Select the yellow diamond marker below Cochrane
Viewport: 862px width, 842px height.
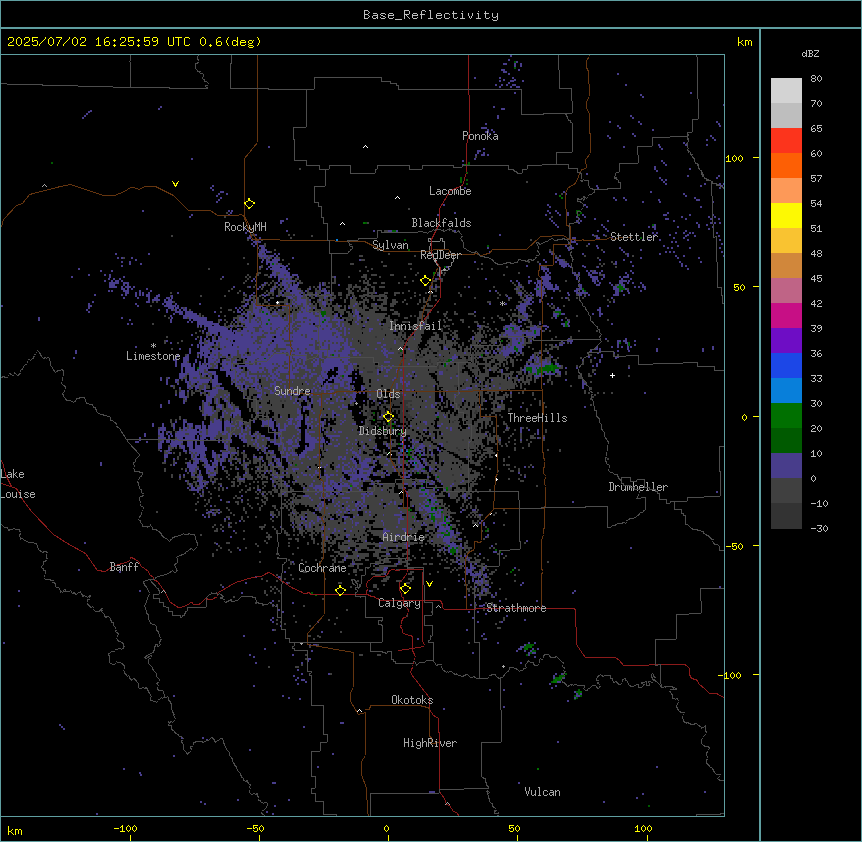pyautogui.click(x=340, y=590)
